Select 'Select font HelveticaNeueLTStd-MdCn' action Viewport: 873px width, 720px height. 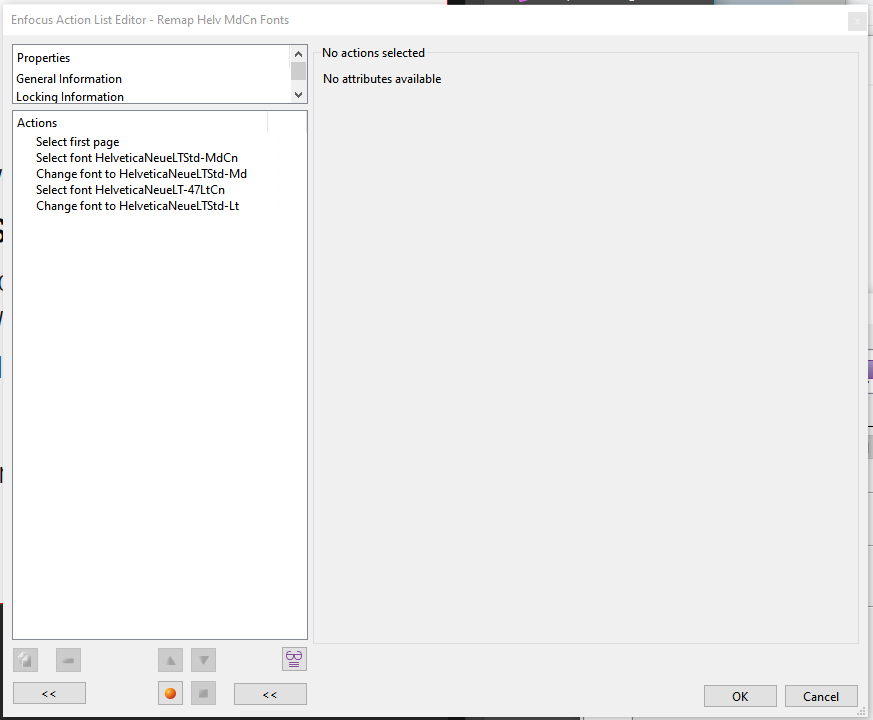137,158
